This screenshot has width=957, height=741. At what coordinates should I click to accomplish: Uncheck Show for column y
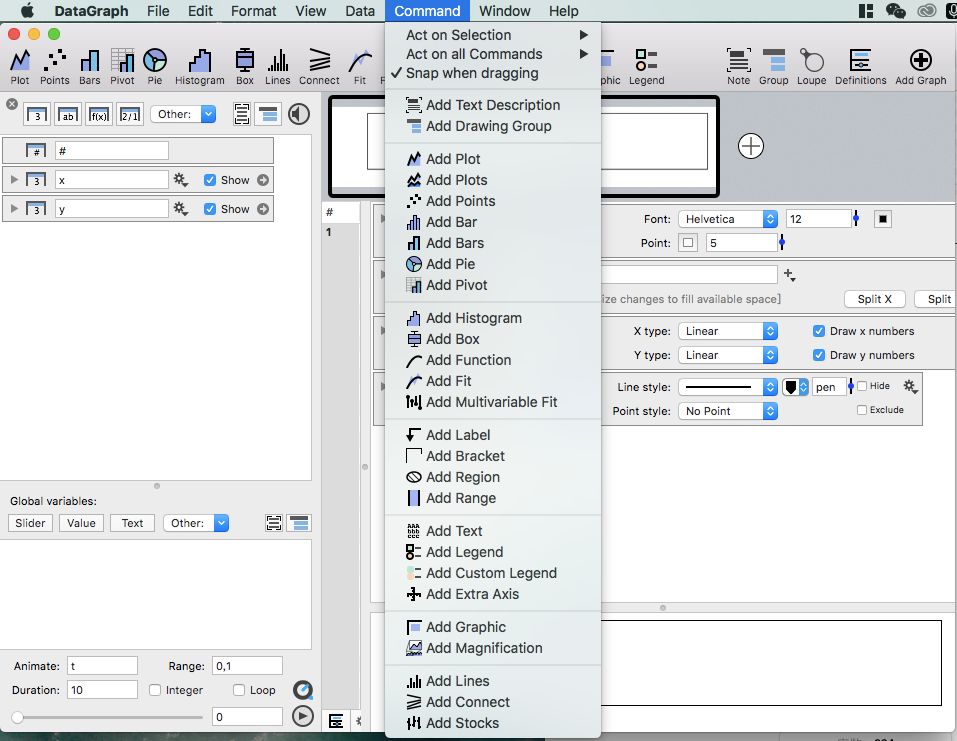point(210,209)
